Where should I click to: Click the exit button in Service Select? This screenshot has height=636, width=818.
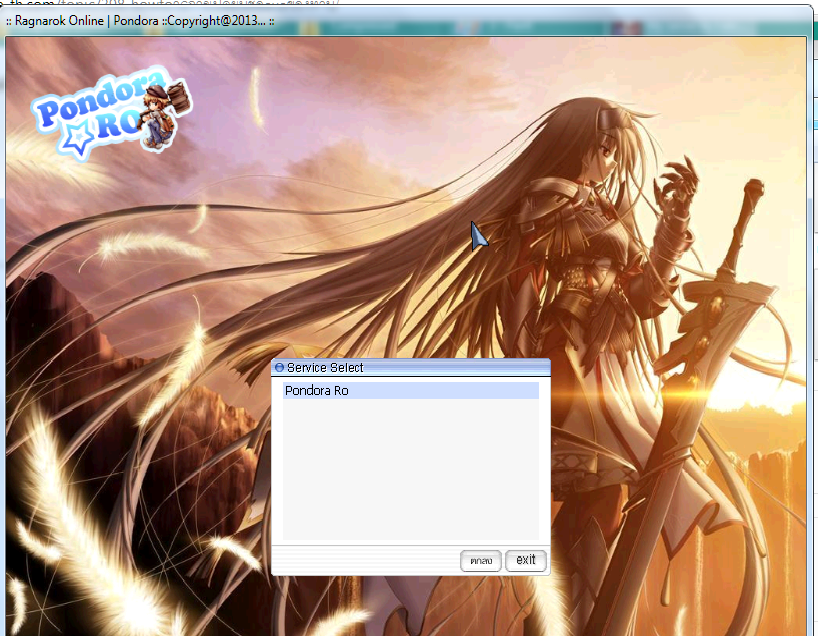coord(526,560)
